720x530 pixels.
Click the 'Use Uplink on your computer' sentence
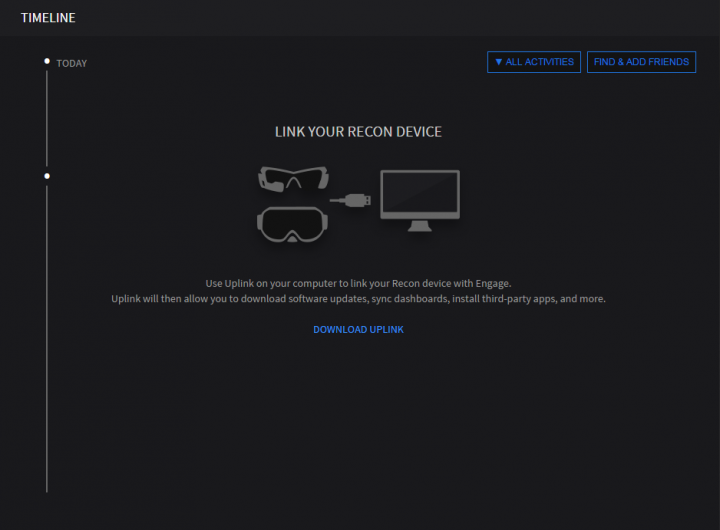[358, 283]
